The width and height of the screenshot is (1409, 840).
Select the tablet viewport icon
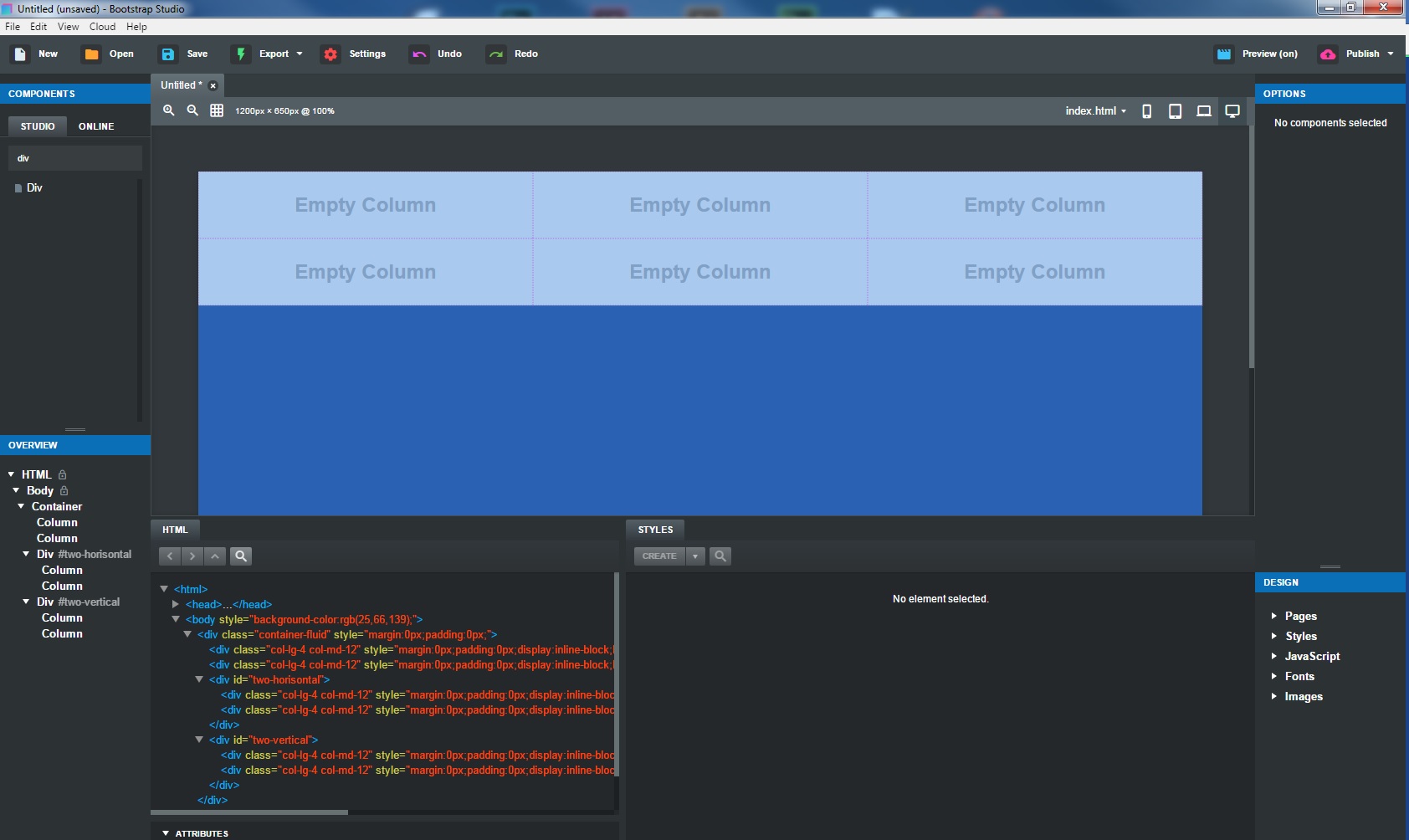coord(1176,111)
